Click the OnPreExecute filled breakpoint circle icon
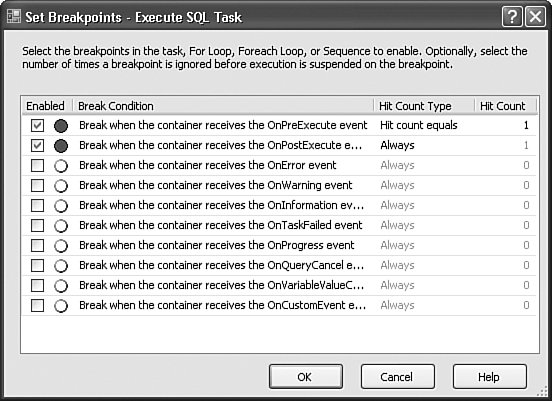 click(x=61, y=126)
